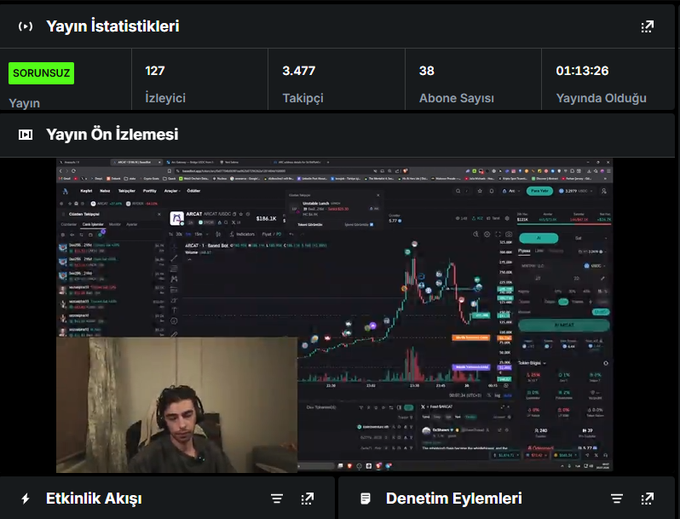
Task: Switch to the Sat tab in preview
Action: [x=578, y=238]
